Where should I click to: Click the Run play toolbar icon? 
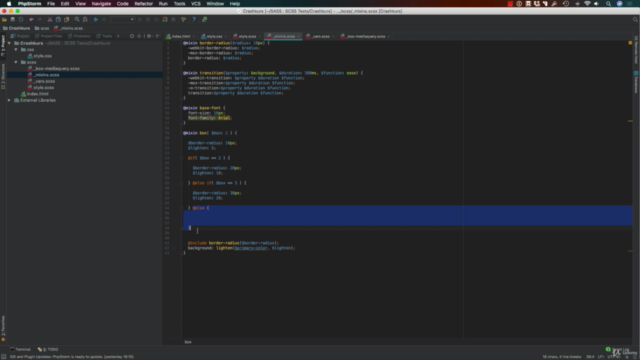pyautogui.click(x=140, y=19)
